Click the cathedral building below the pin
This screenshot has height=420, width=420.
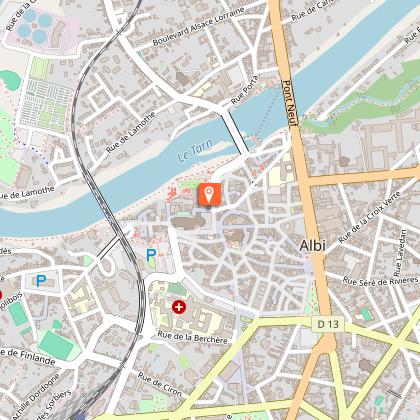[188, 221]
